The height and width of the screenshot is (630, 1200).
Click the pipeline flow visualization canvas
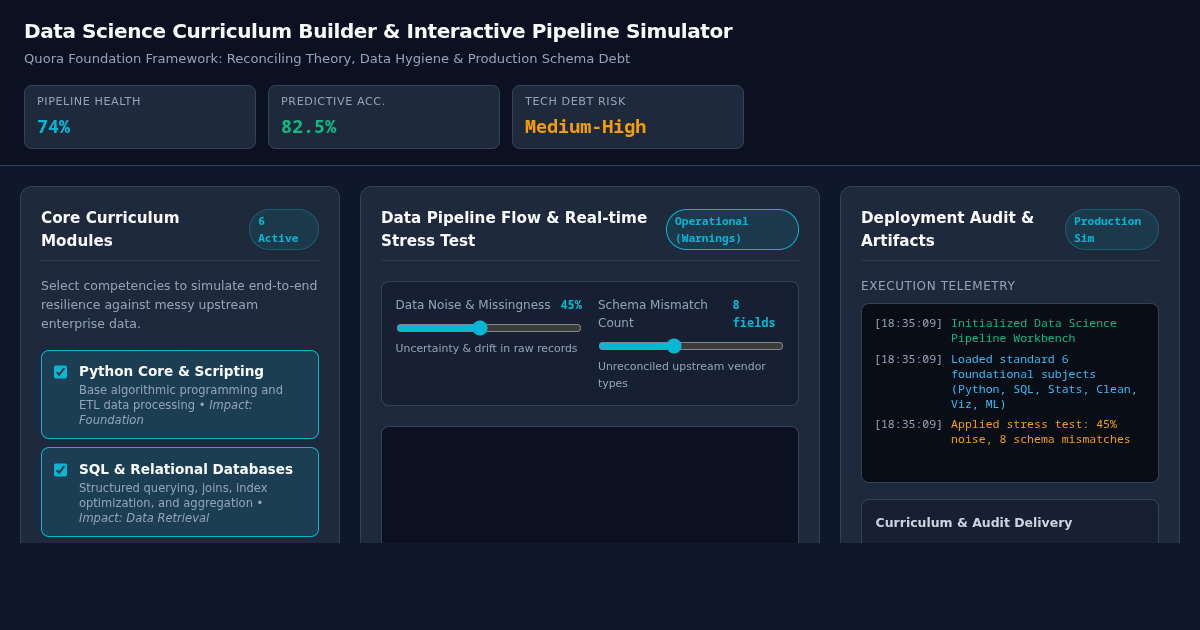point(590,485)
